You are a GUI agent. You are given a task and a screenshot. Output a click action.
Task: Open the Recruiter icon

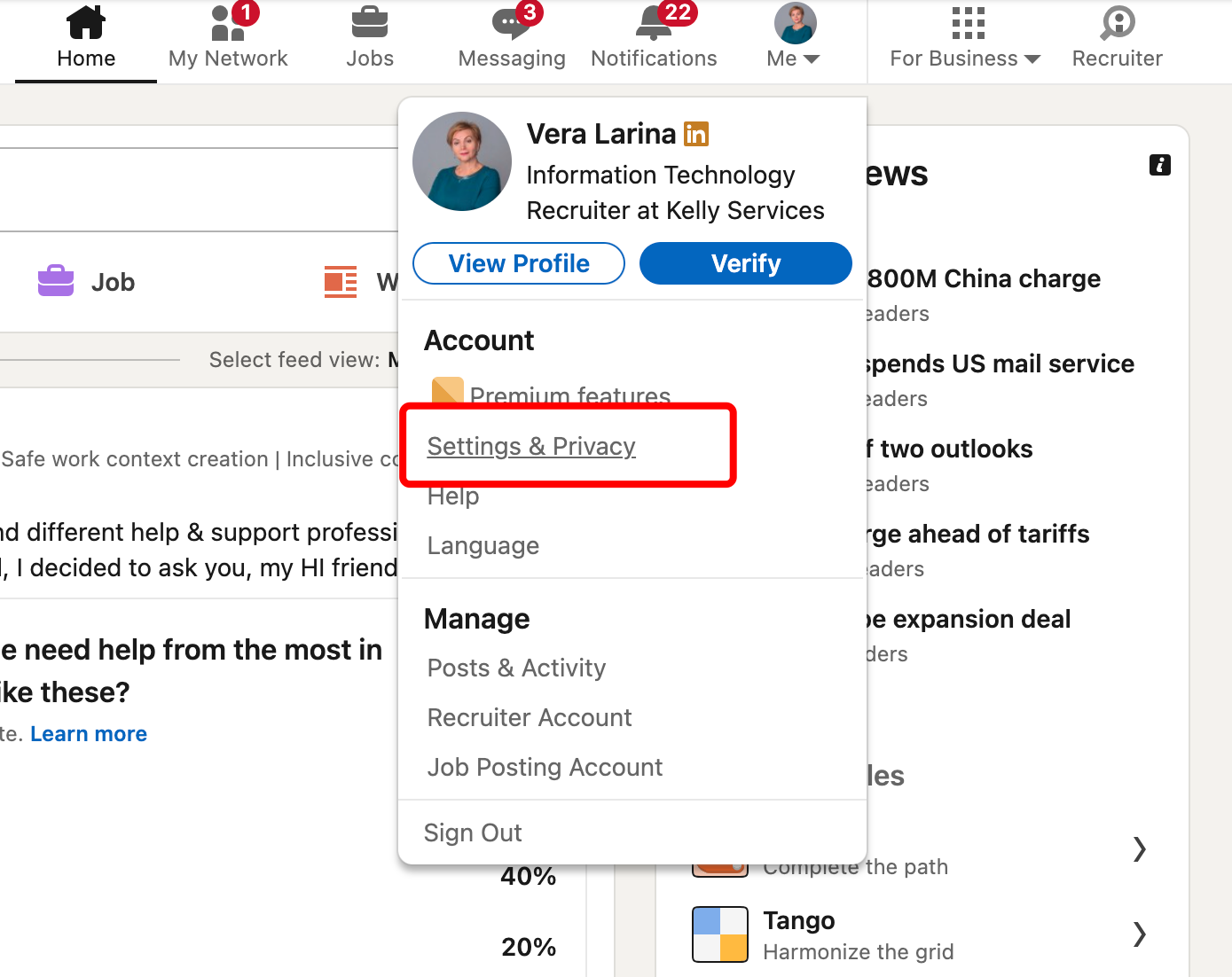pos(1116,22)
